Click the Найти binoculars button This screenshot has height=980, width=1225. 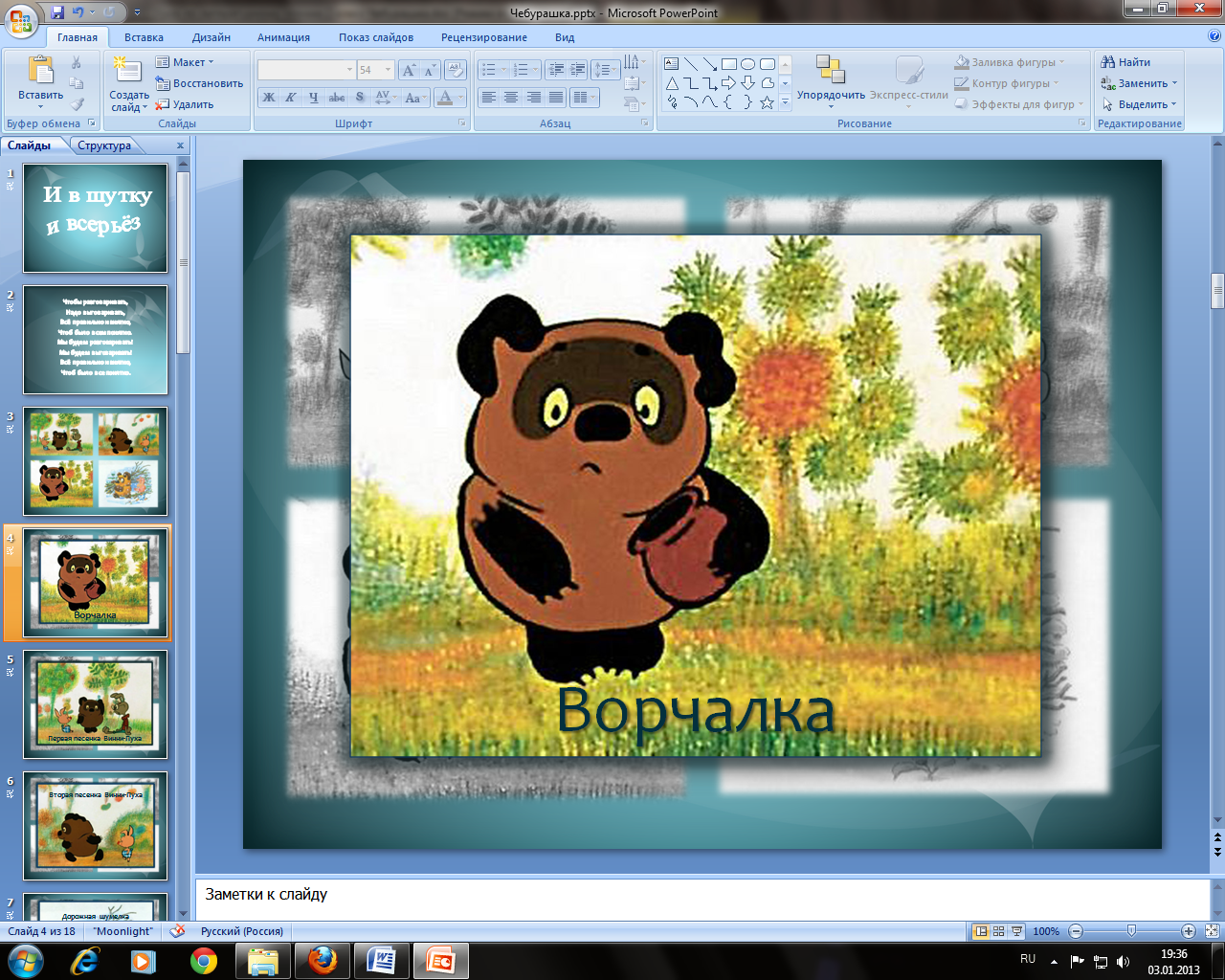tap(1126, 62)
